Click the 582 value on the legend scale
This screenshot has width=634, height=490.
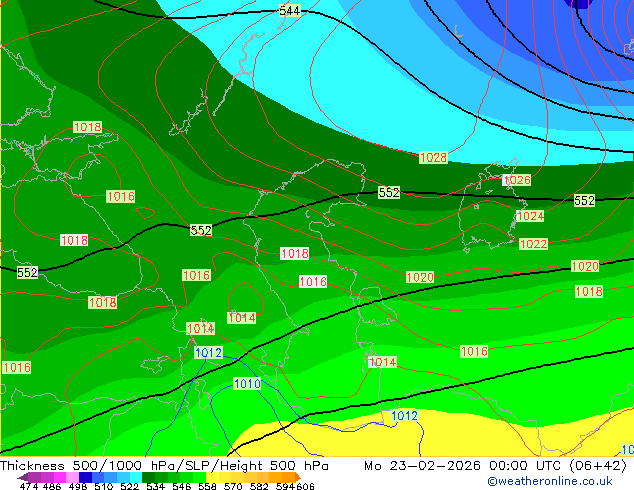[259, 486]
